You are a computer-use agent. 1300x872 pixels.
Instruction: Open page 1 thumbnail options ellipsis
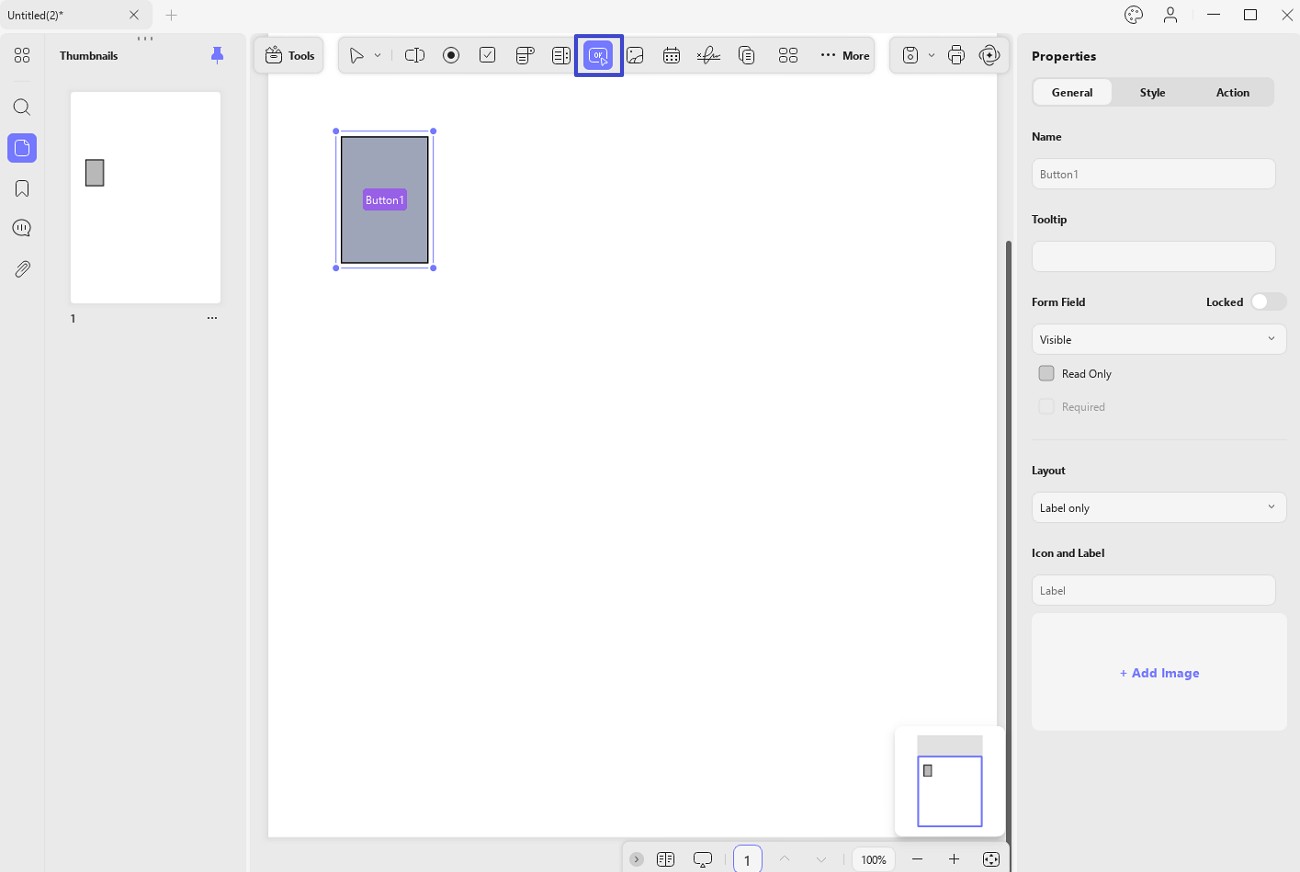point(212,318)
